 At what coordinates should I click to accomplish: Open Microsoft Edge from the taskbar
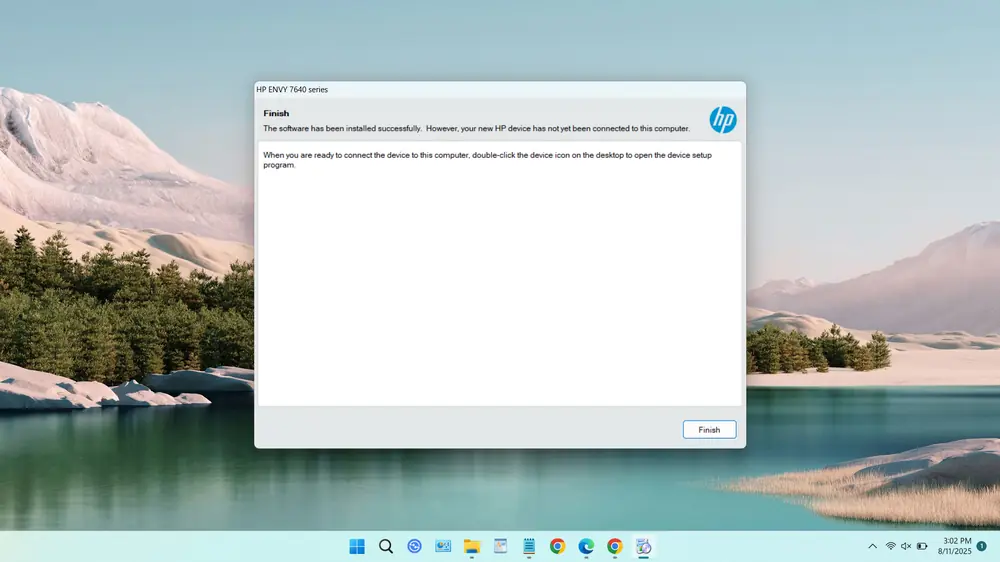[586, 546]
